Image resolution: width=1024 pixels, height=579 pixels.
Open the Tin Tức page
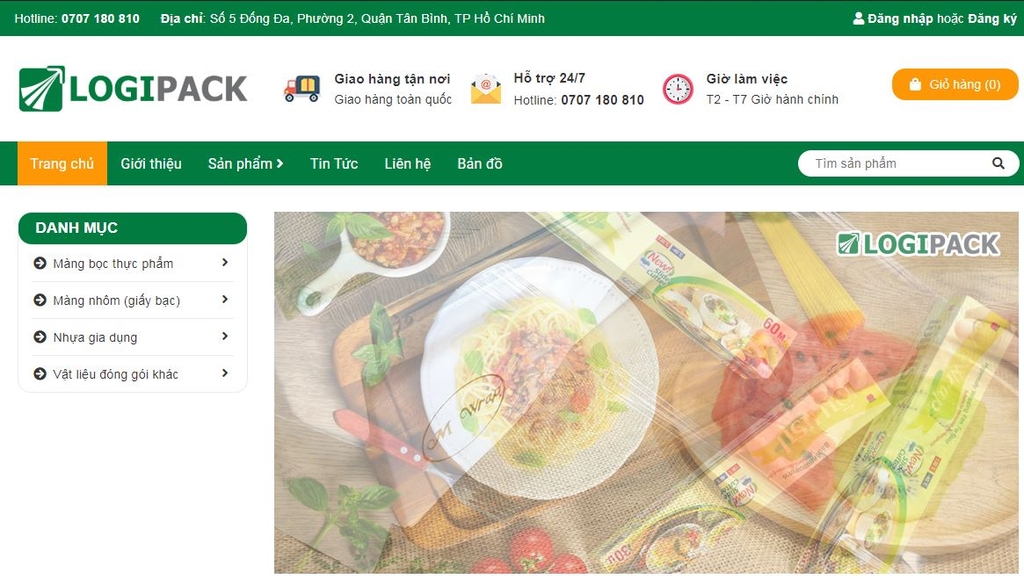334,164
